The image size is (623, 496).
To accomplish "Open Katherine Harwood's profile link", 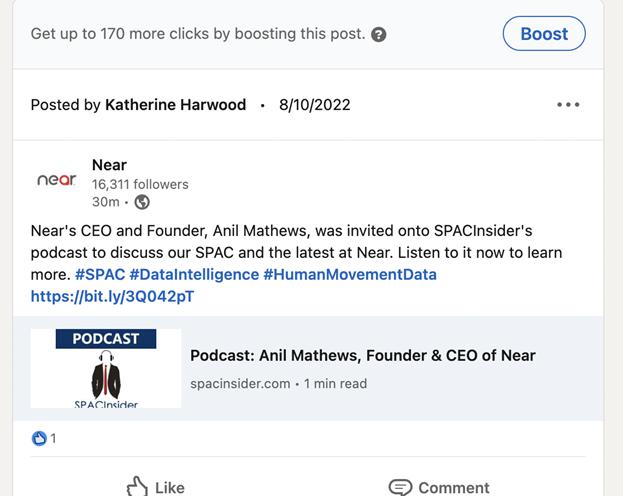I will [175, 105].
